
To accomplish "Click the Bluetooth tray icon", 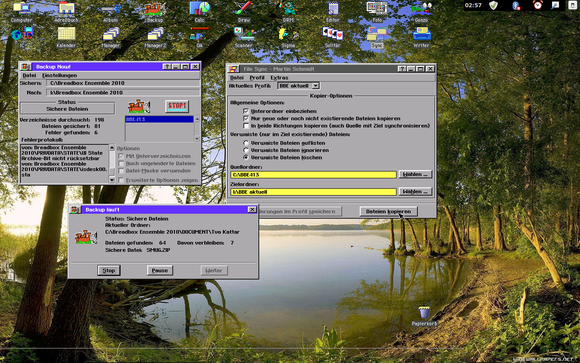I will pos(516,5).
